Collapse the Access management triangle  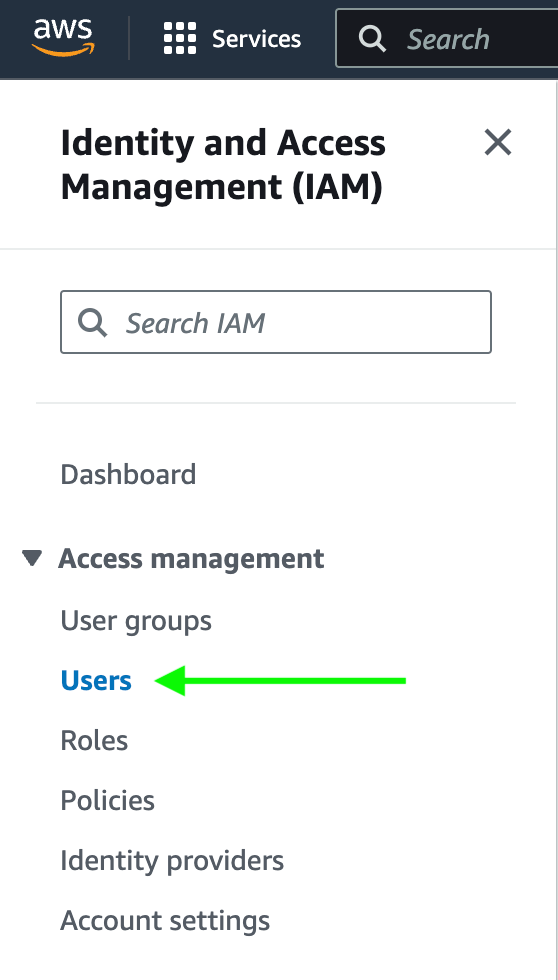32,558
